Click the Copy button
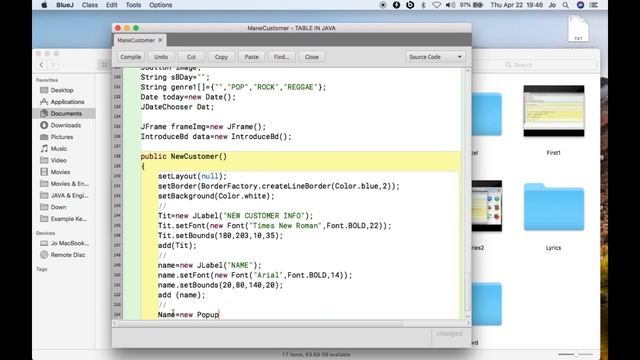640x360 pixels. 221,57
